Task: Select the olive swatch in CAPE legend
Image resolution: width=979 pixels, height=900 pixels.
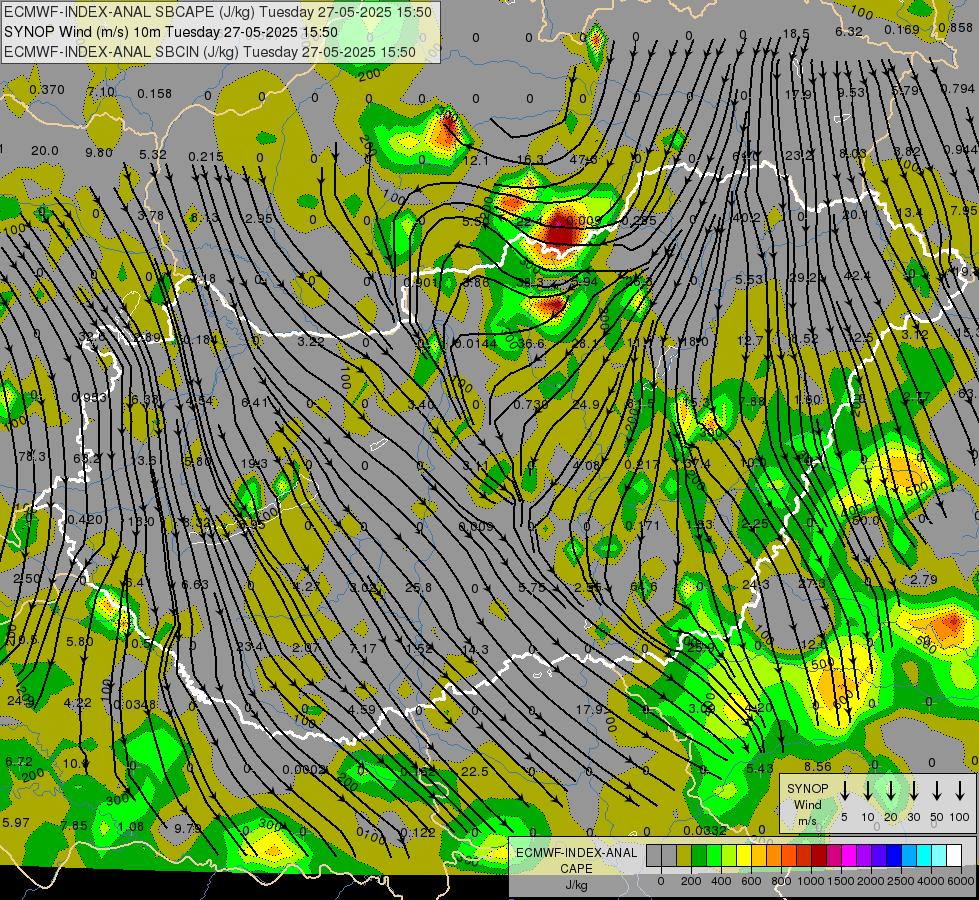Action: pos(684,855)
